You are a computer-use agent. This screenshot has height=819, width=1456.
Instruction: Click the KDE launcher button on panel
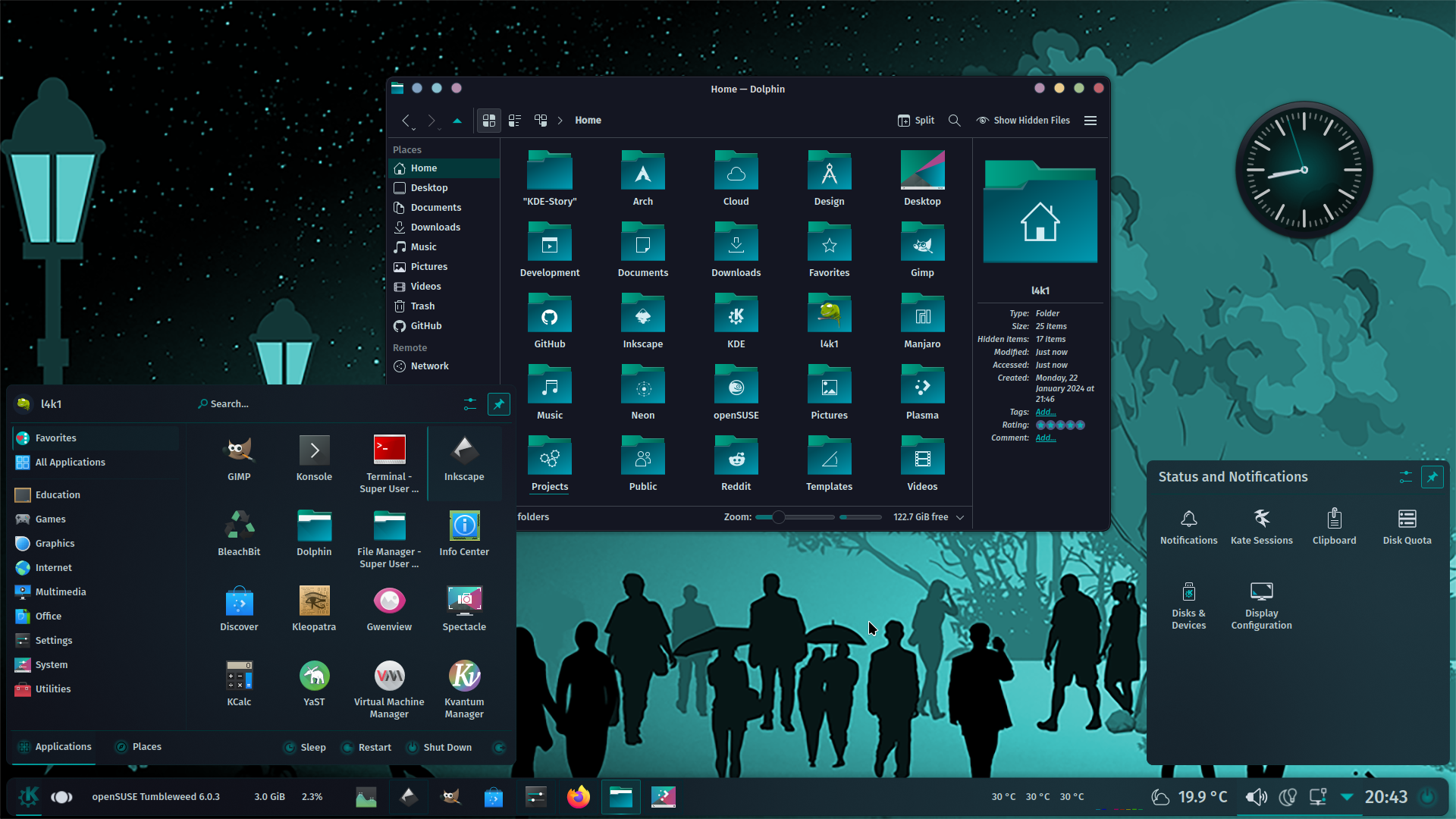point(29,796)
